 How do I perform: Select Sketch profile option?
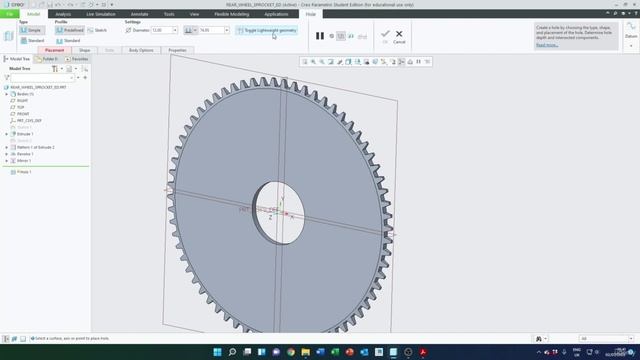[97, 30]
